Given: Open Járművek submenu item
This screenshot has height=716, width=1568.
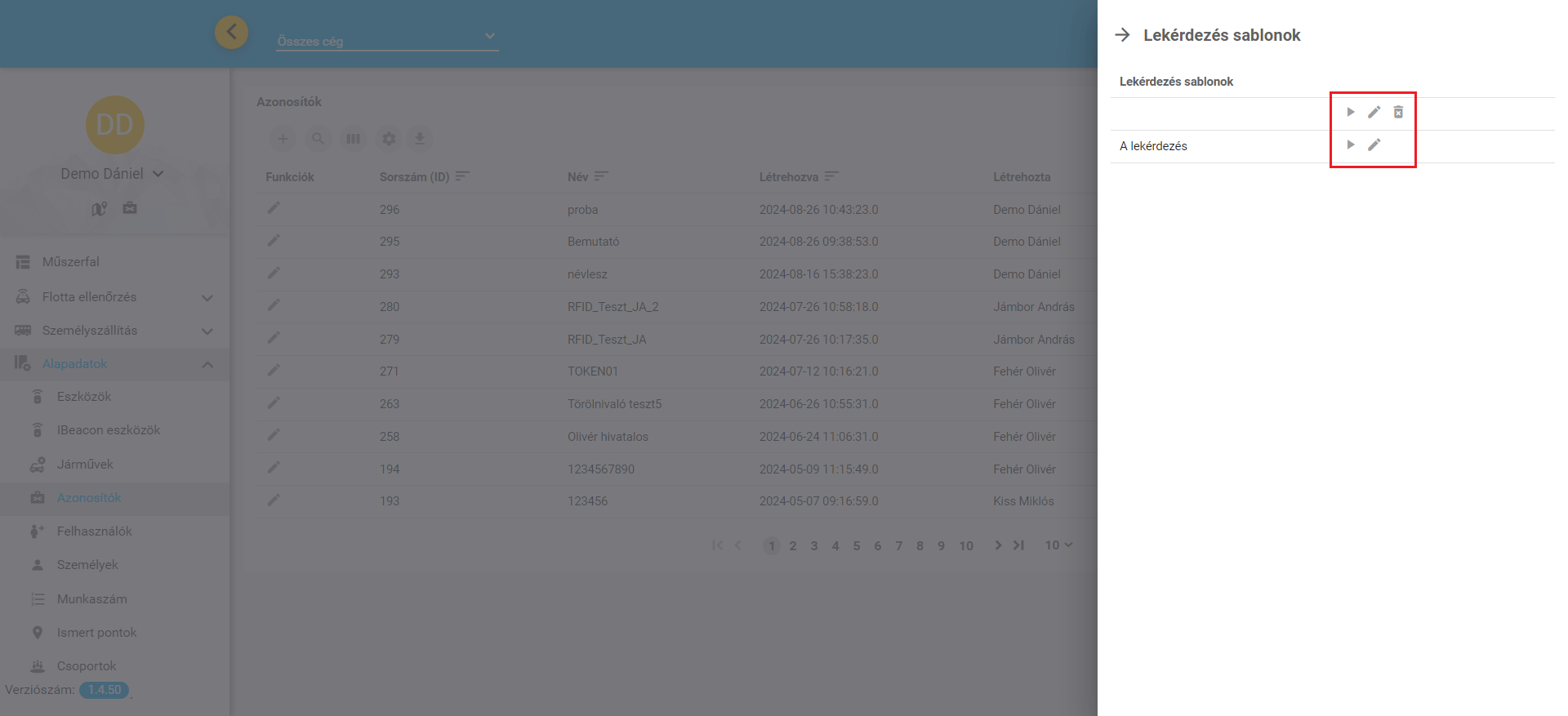Looking at the screenshot, I should (114, 465).
